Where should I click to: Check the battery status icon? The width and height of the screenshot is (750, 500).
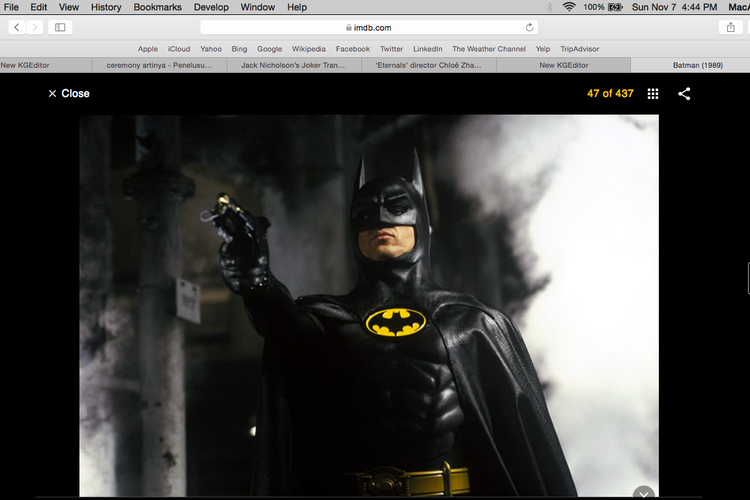[615, 7]
